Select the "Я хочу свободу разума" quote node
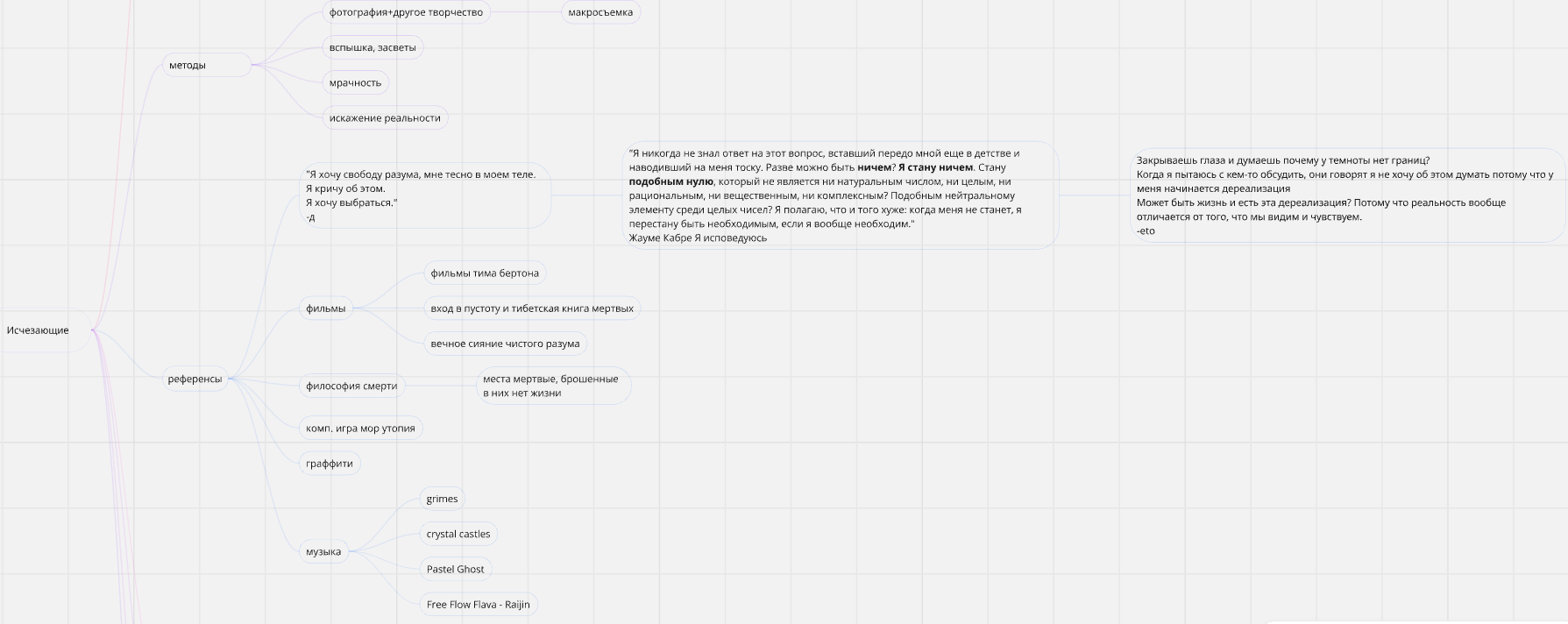The image size is (1568, 624). coord(421,195)
